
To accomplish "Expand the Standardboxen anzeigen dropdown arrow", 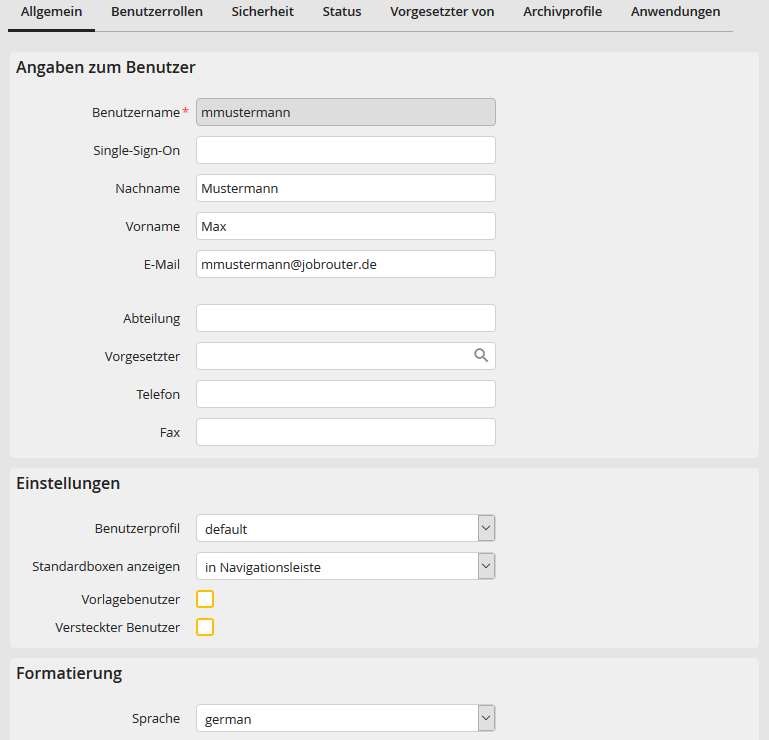I will point(486,566).
